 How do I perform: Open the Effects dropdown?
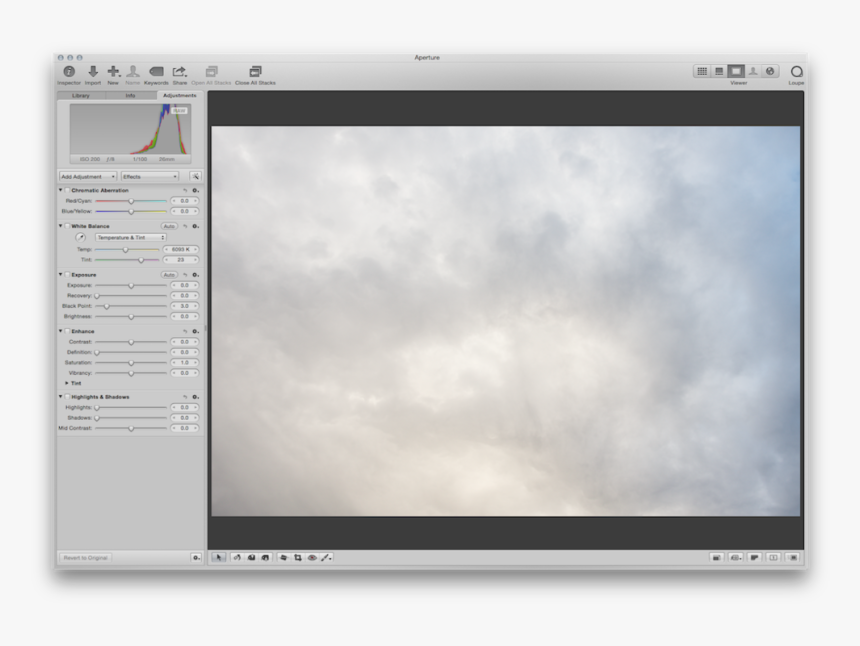pos(150,177)
